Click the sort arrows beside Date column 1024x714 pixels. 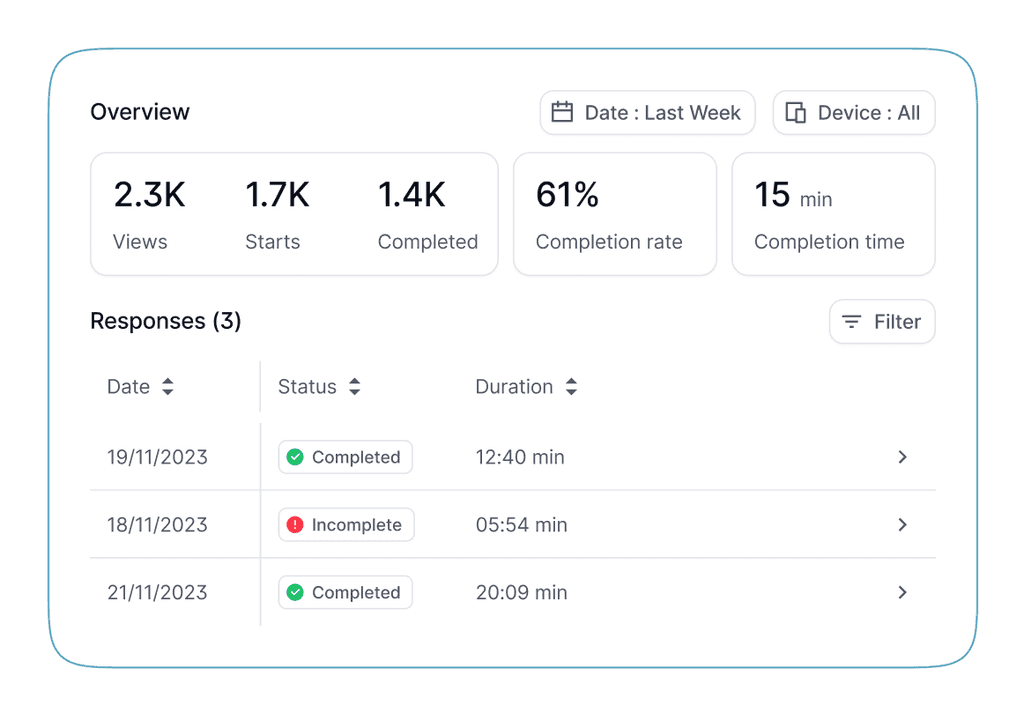pyautogui.click(x=167, y=387)
